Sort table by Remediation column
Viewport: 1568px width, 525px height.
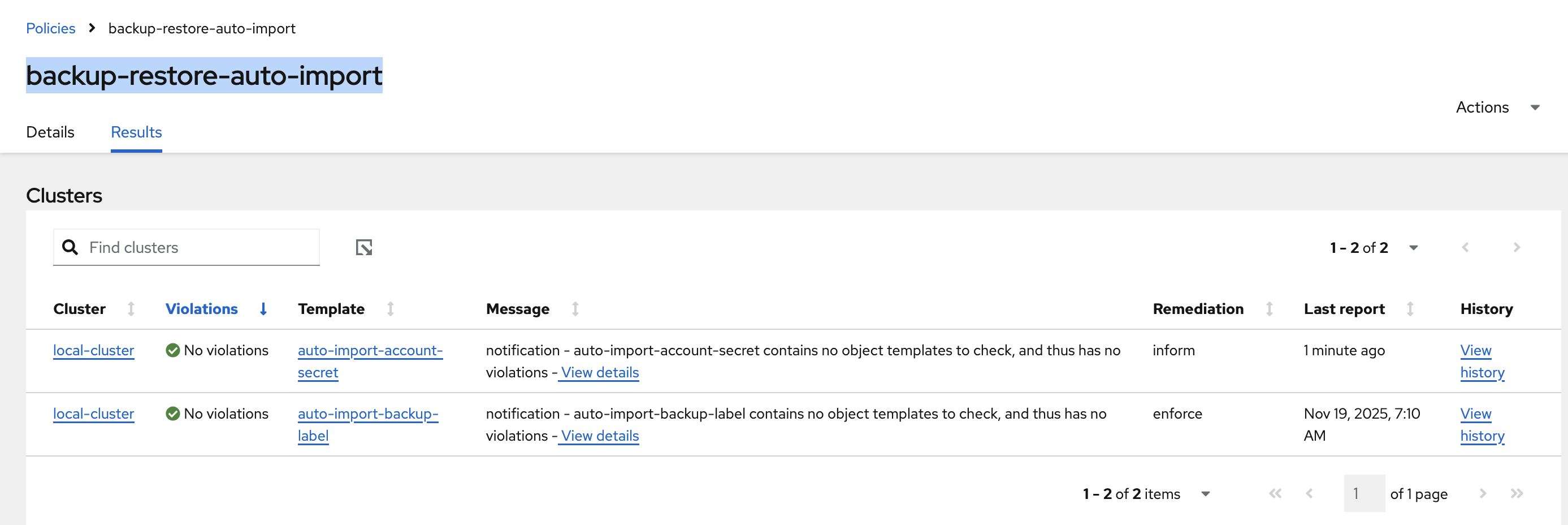coord(1269,309)
